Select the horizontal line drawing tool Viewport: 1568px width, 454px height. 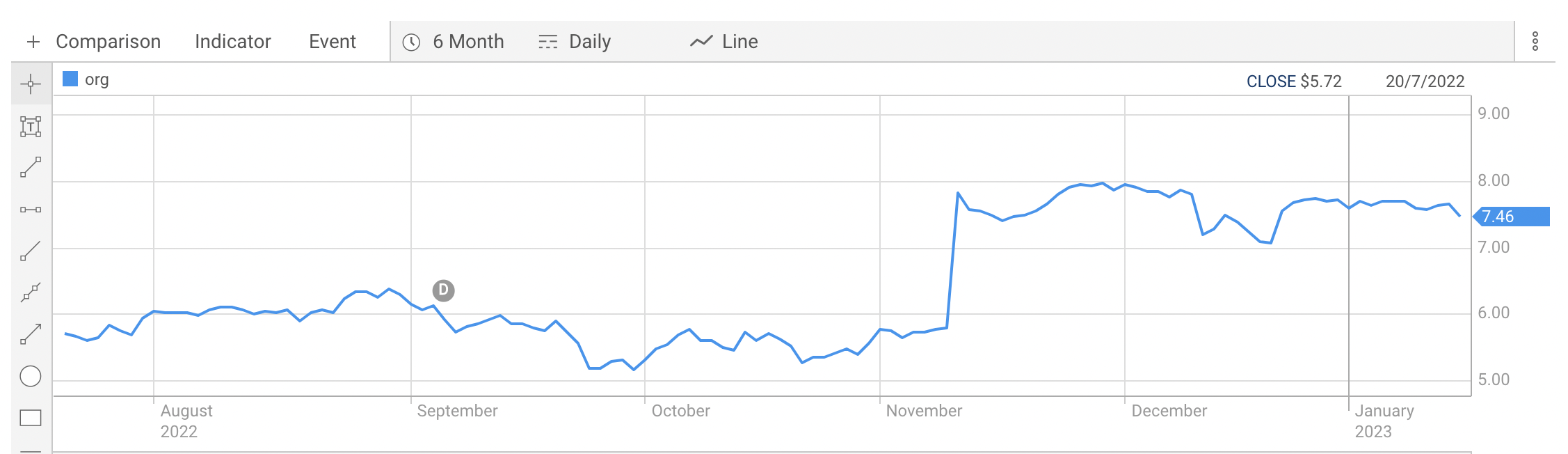(x=31, y=210)
